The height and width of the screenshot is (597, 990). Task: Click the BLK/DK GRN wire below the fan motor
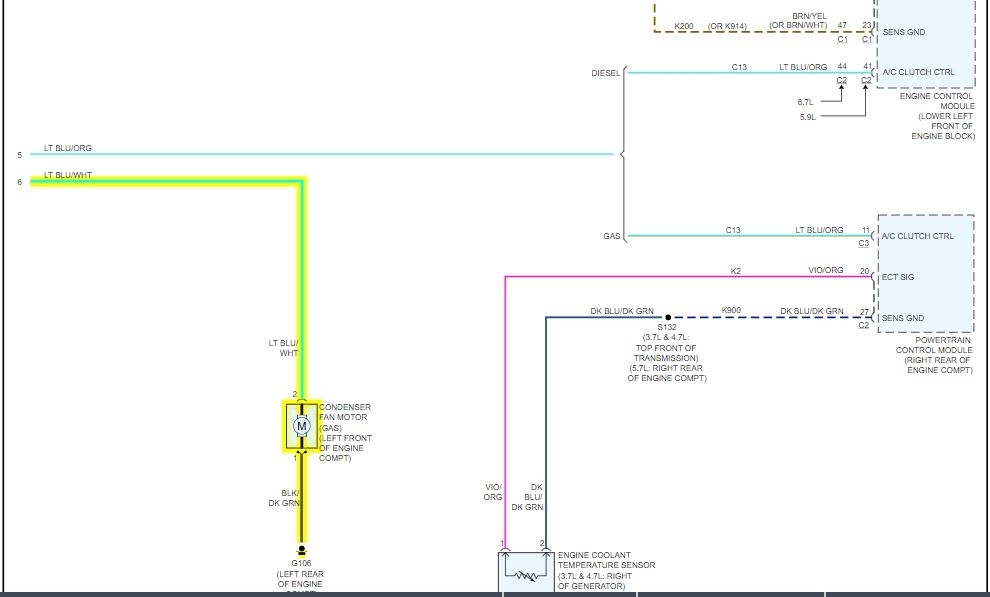click(x=302, y=499)
